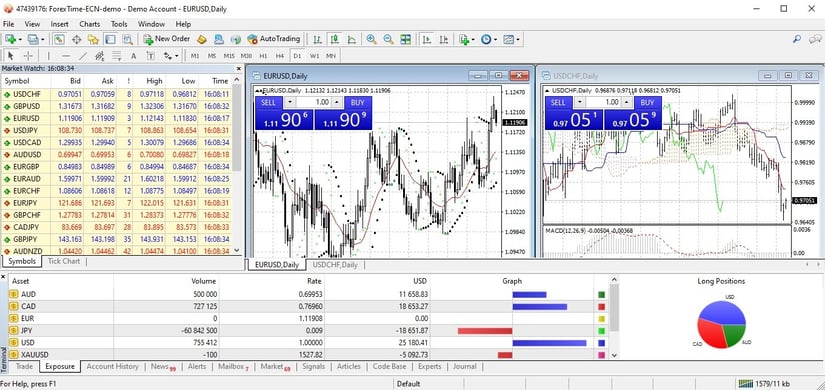Open the Data Window crosshair-target icon
The width and height of the screenshot is (825, 390).
pos(76,39)
